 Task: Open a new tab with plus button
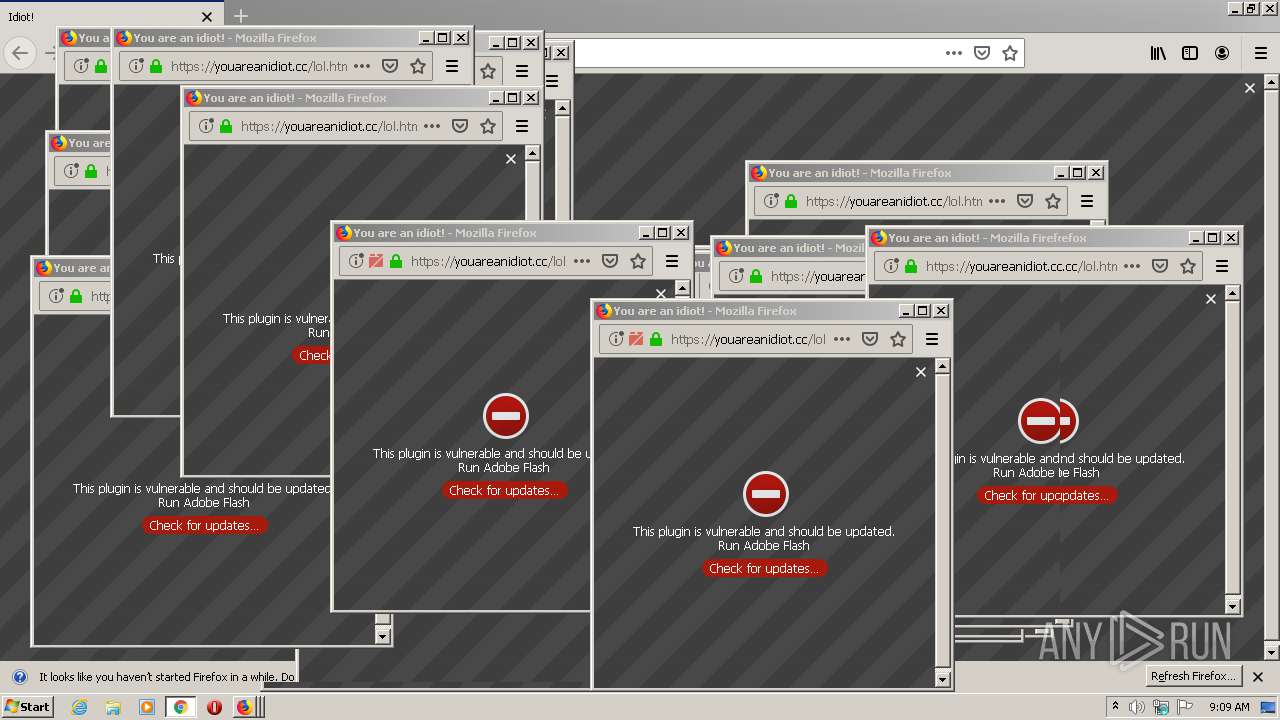(x=241, y=16)
